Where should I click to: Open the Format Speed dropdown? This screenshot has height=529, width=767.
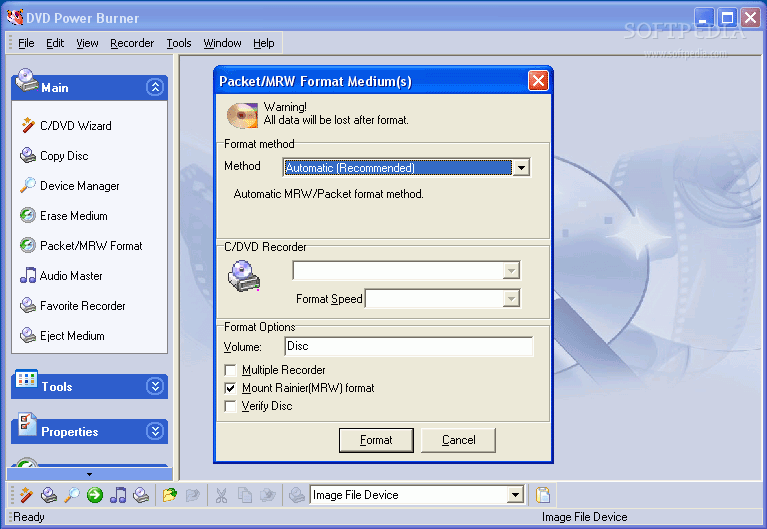[x=511, y=299]
